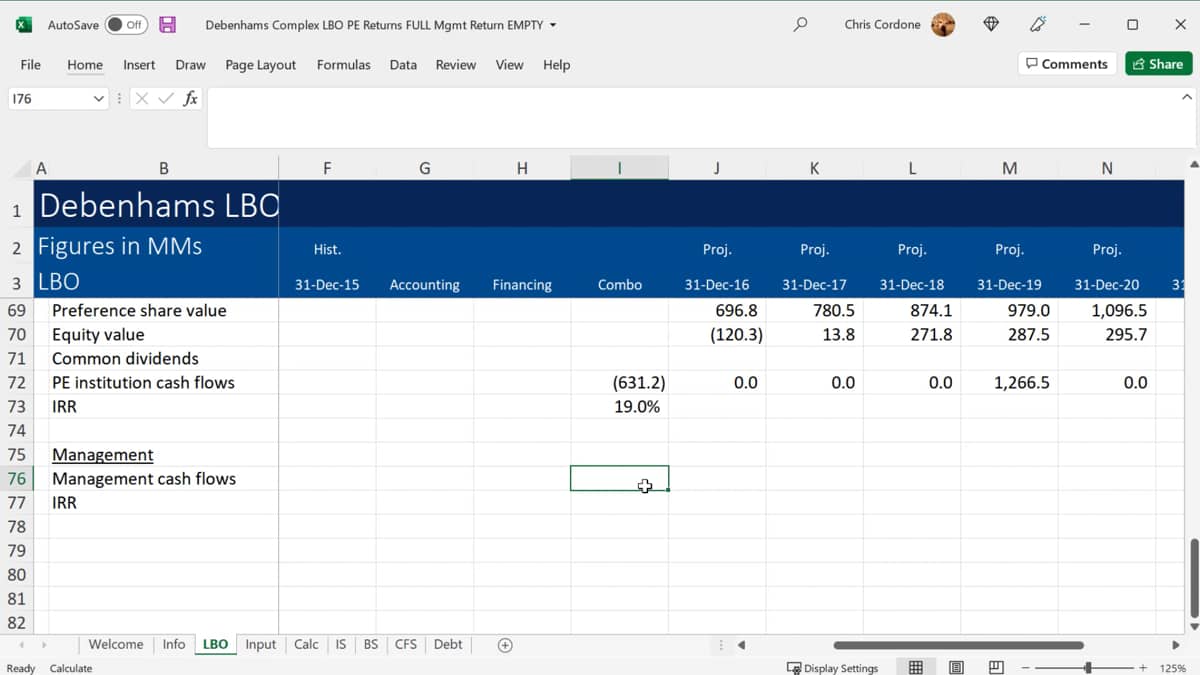Switch to the CFS sheet tab
This screenshot has height=675, width=1200.
pos(406,644)
